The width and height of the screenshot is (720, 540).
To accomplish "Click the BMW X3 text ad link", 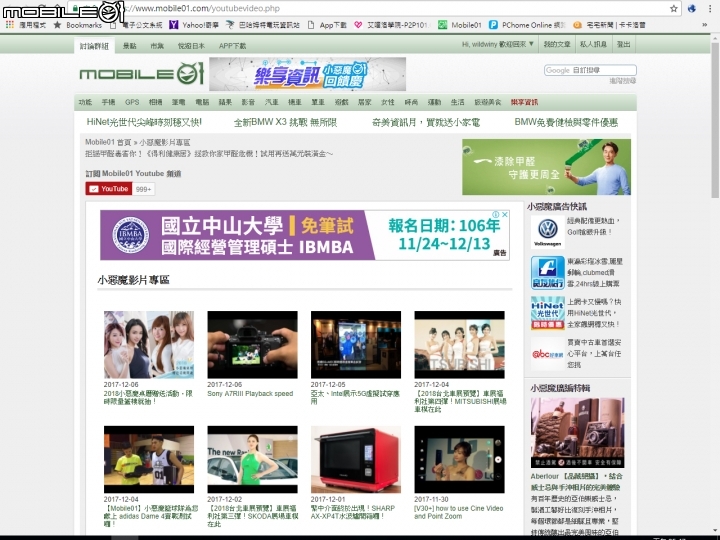I will coord(285,123).
